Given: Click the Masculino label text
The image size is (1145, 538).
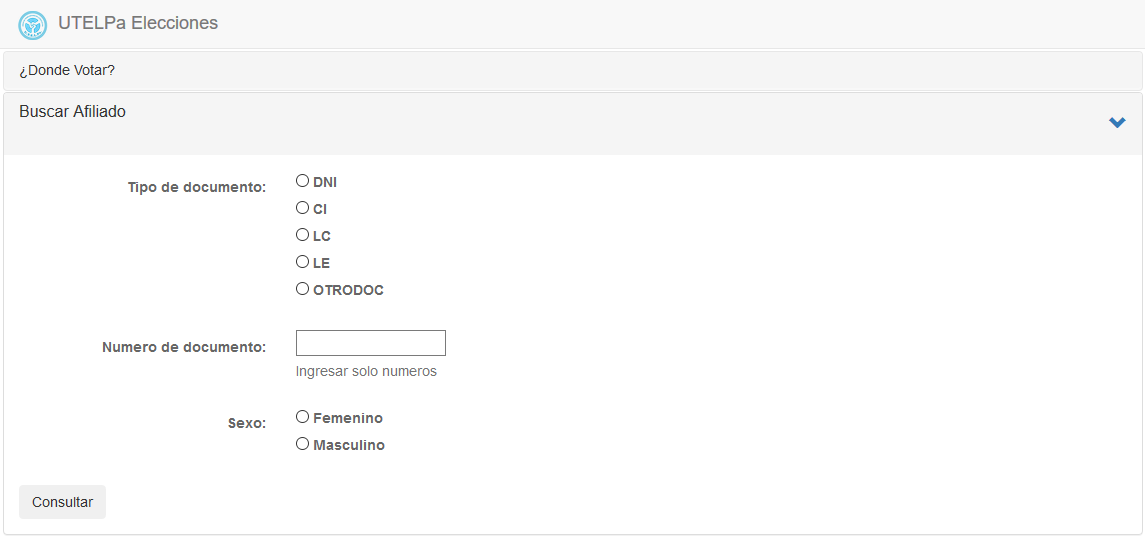Looking at the screenshot, I should 349,445.
